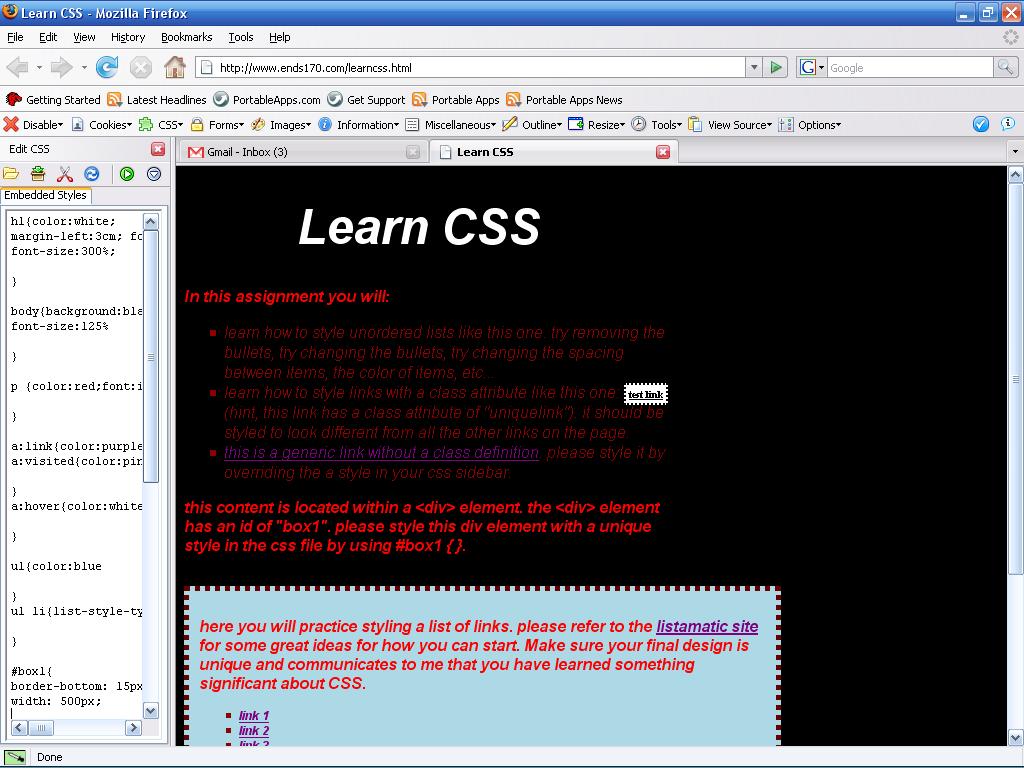Click the Gmail icon on the Inbox tab
Image resolution: width=1024 pixels, height=768 pixels.
tap(193, 152)
